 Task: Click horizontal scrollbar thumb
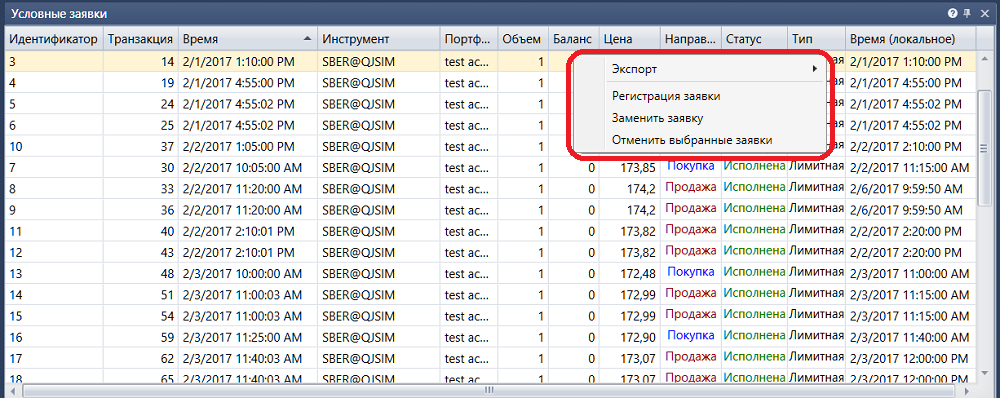tap(488, 390)
